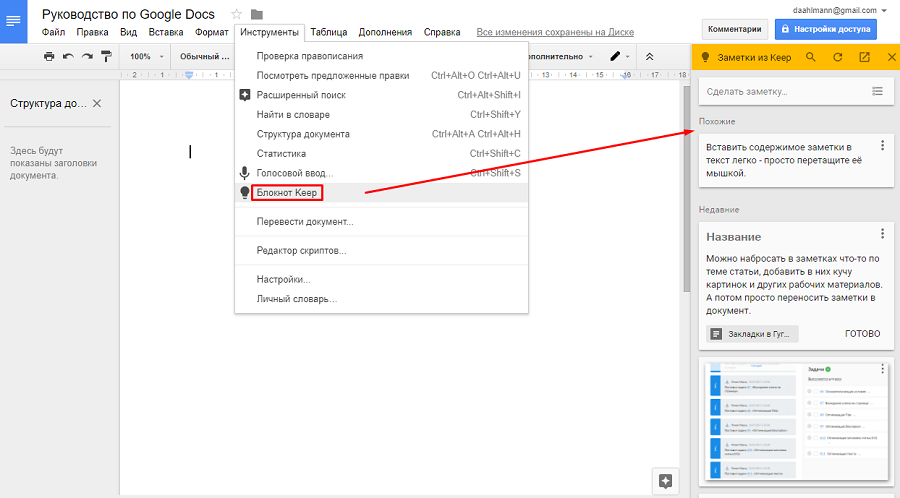Select 'Блокнот Keep' menu entry
The image size is (900, 498).
point(381,193)
